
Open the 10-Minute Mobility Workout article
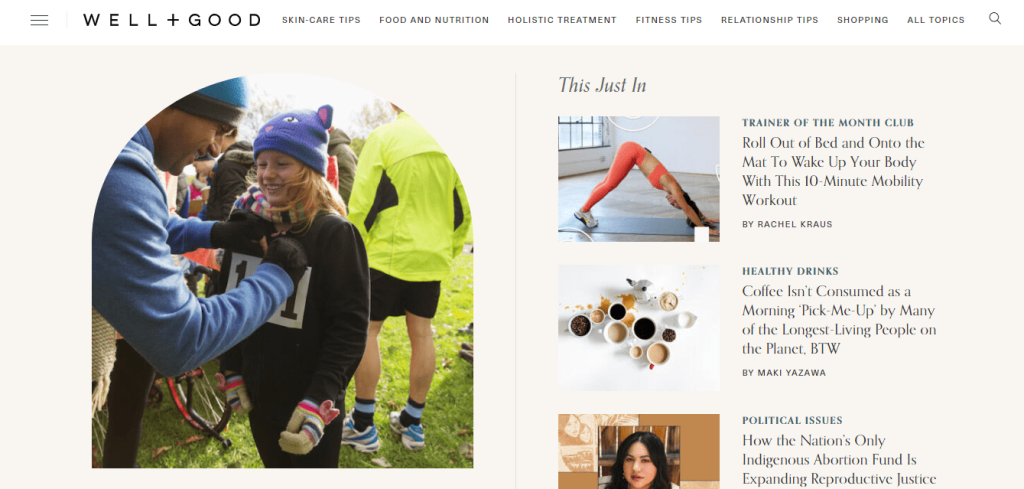tap(833, 171)
